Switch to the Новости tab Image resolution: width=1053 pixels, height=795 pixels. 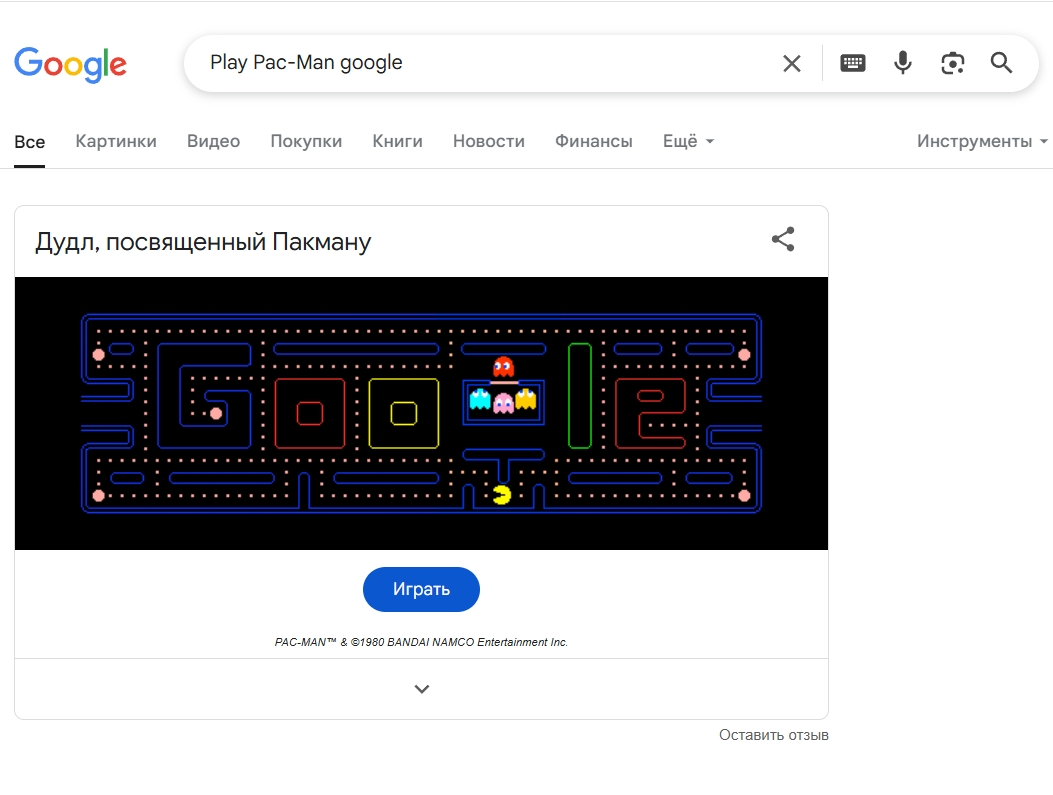click(489, 141)
